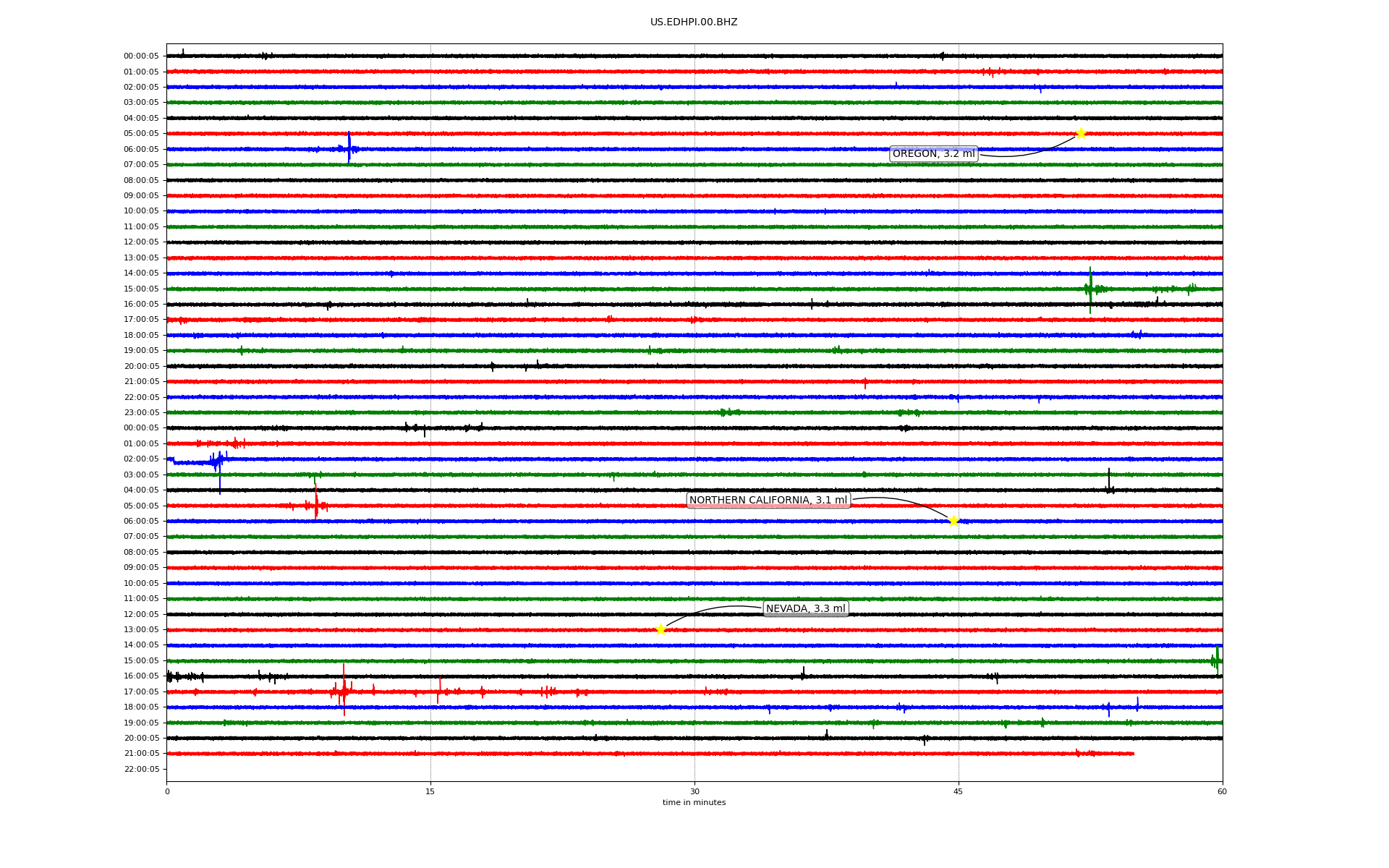
Task: Click the time in minutes axis label
Action: coord(694,802)
